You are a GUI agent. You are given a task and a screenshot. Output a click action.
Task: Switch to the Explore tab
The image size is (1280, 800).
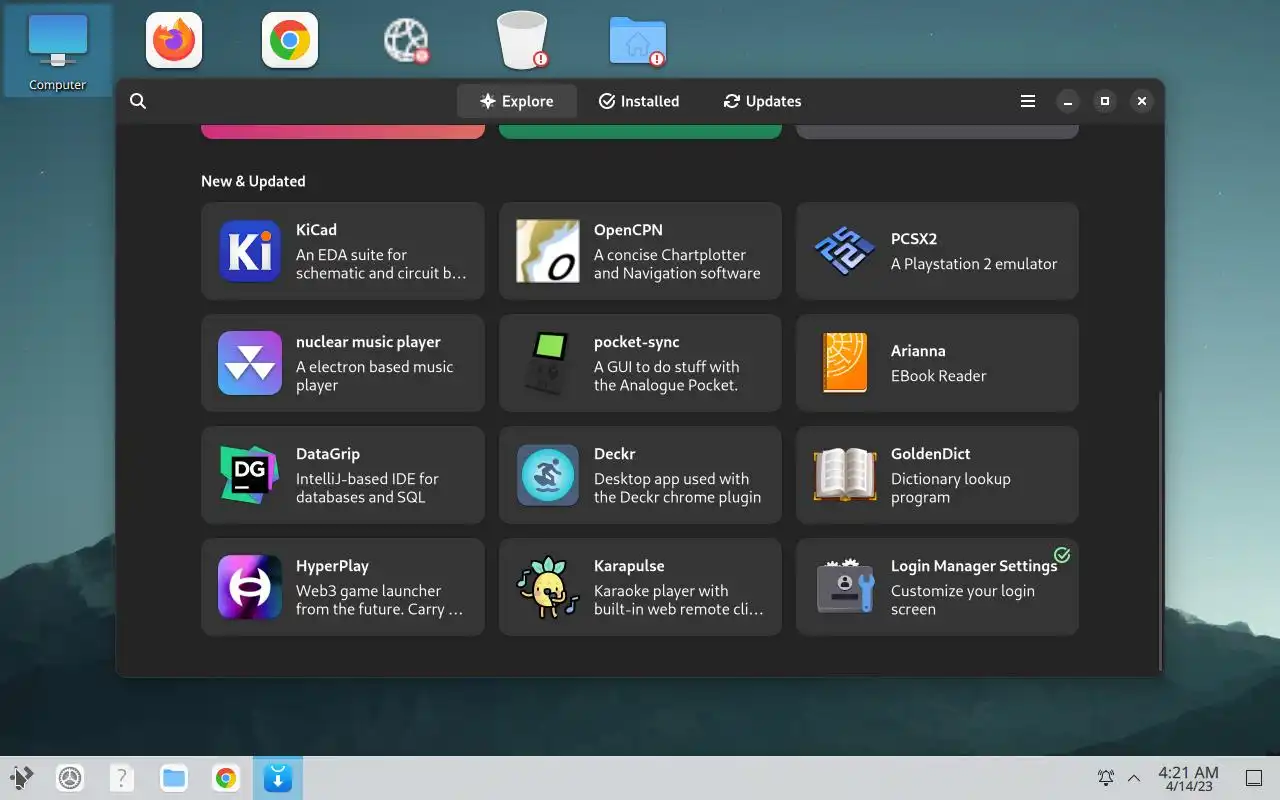point(516,101)
